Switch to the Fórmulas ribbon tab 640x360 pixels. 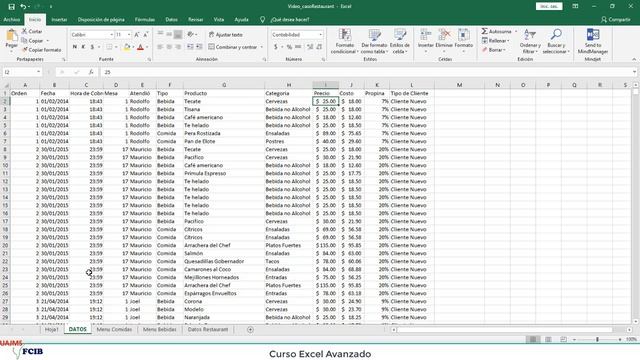[x=145, y=20]
